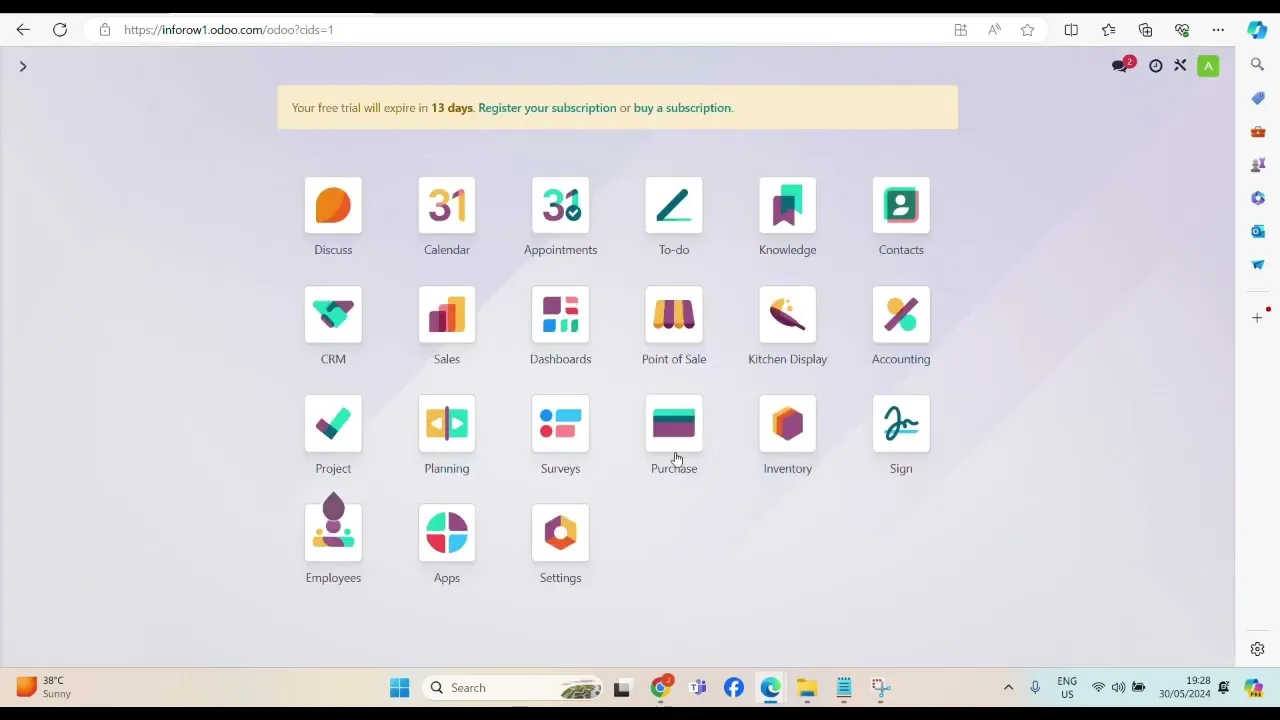Open the Windows Start menu
Screen dimensions: 1280x720
[x=399, y=688]
